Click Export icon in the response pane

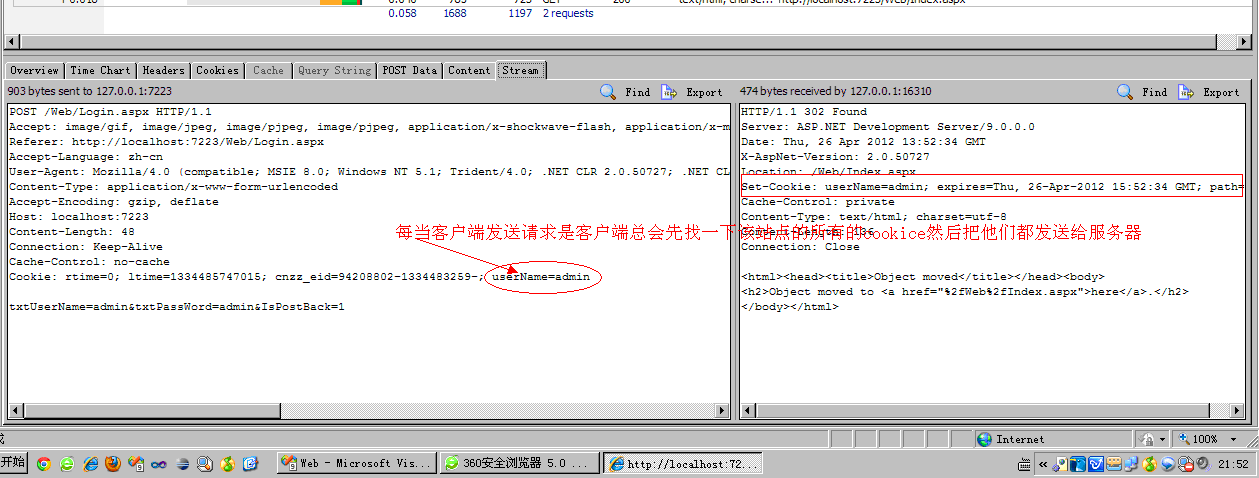pyautogui.click(x=1186, y=92)
